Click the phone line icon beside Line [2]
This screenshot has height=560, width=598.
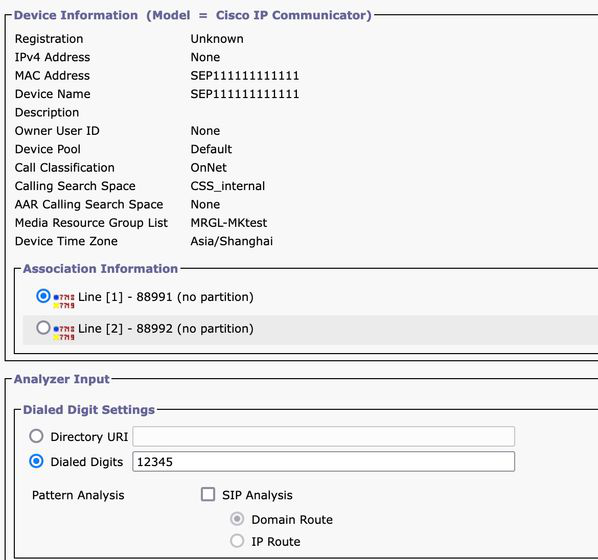(x=64, y=333)
